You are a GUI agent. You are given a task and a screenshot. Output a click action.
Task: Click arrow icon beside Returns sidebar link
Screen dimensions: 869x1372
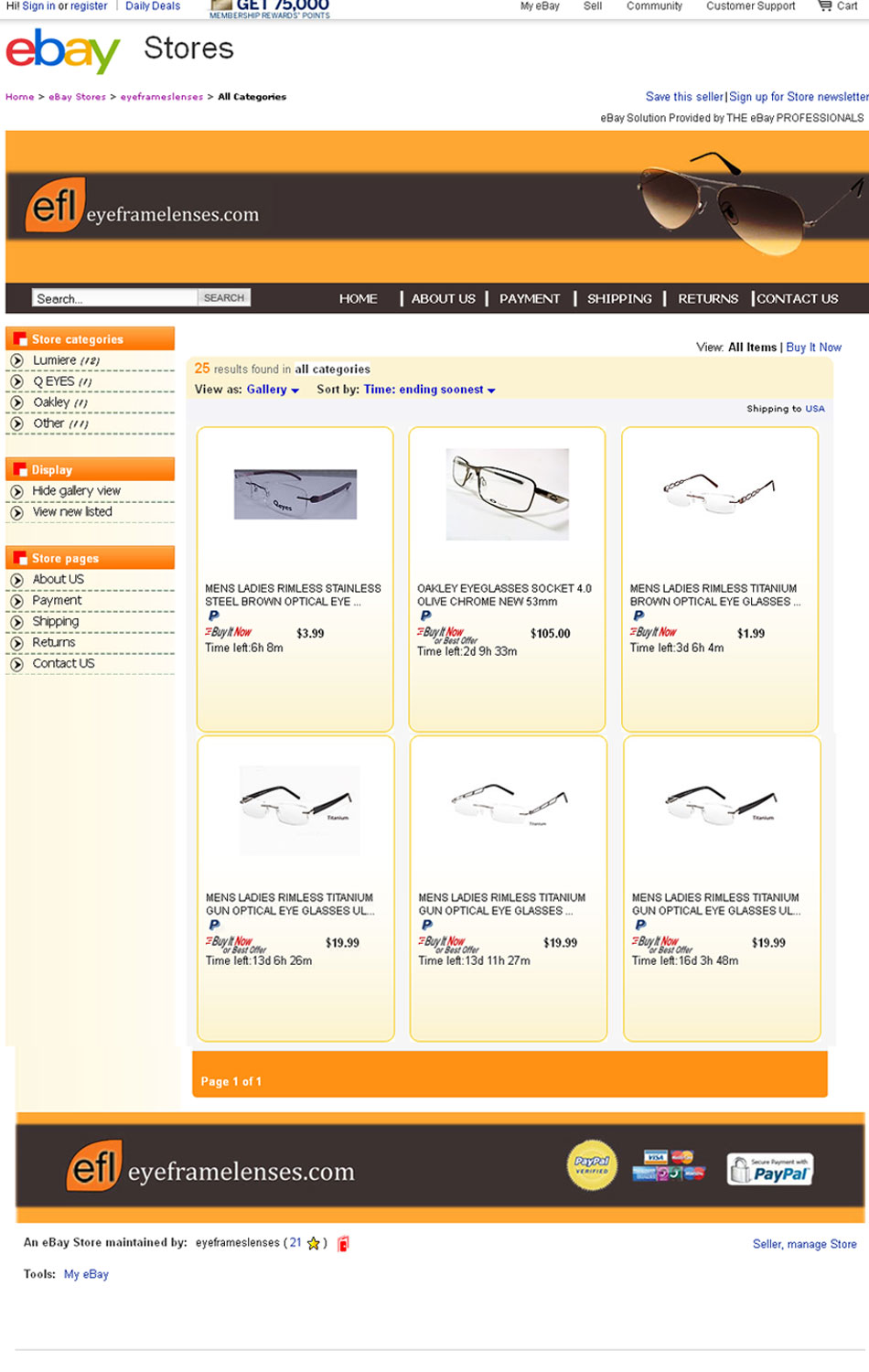(16, 643)
